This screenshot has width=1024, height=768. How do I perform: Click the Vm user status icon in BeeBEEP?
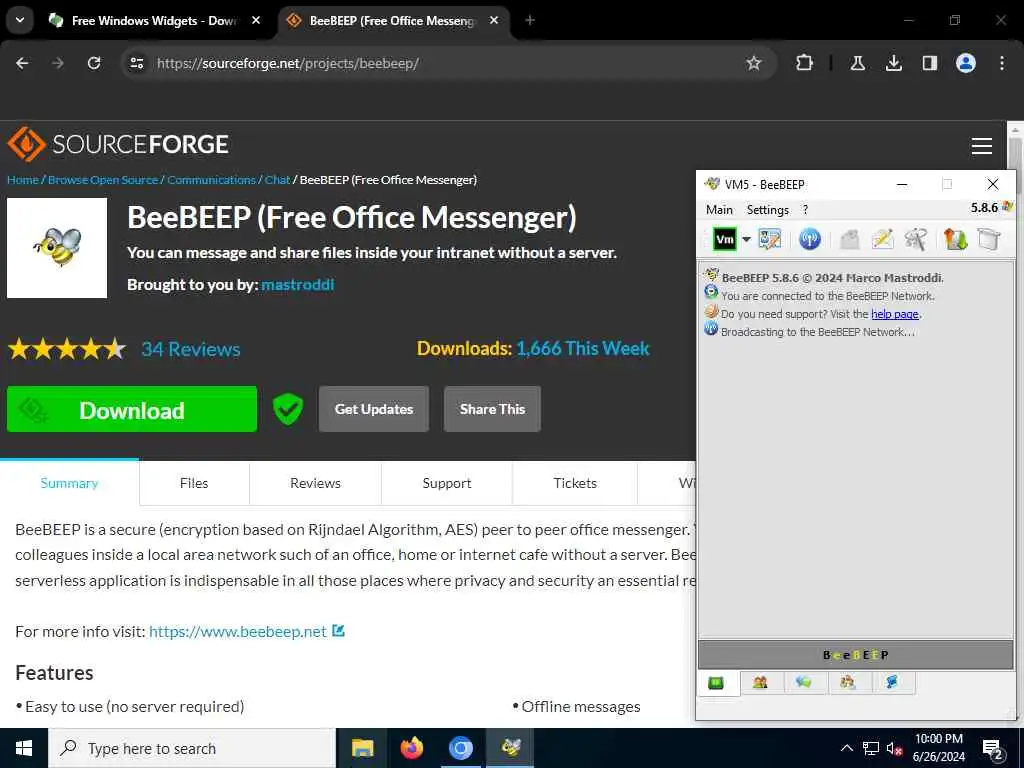coord(724,239)
